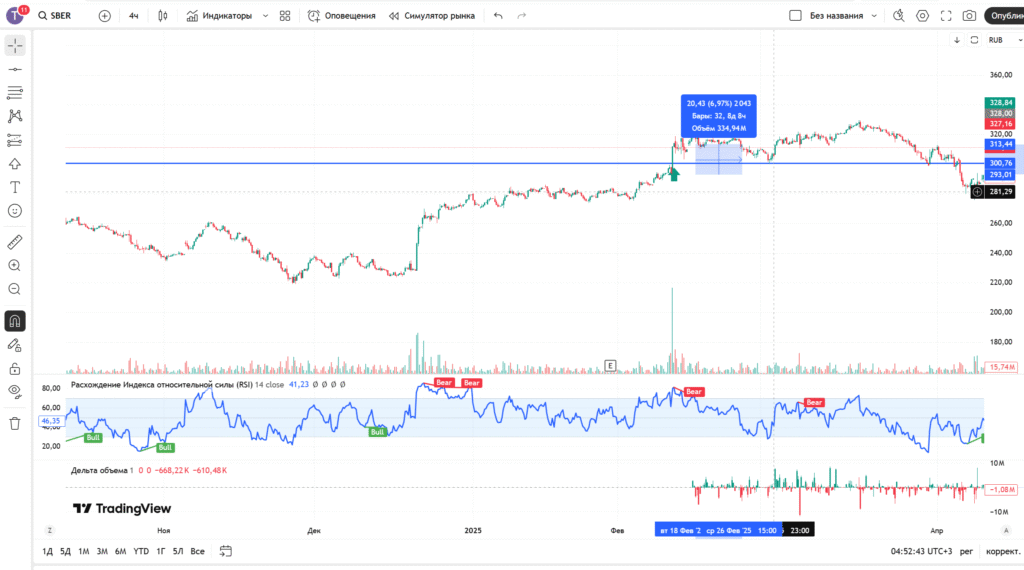Open the emoji icons tool
Viewport: 1024px width, 570px height.
(x=15, y=211)
